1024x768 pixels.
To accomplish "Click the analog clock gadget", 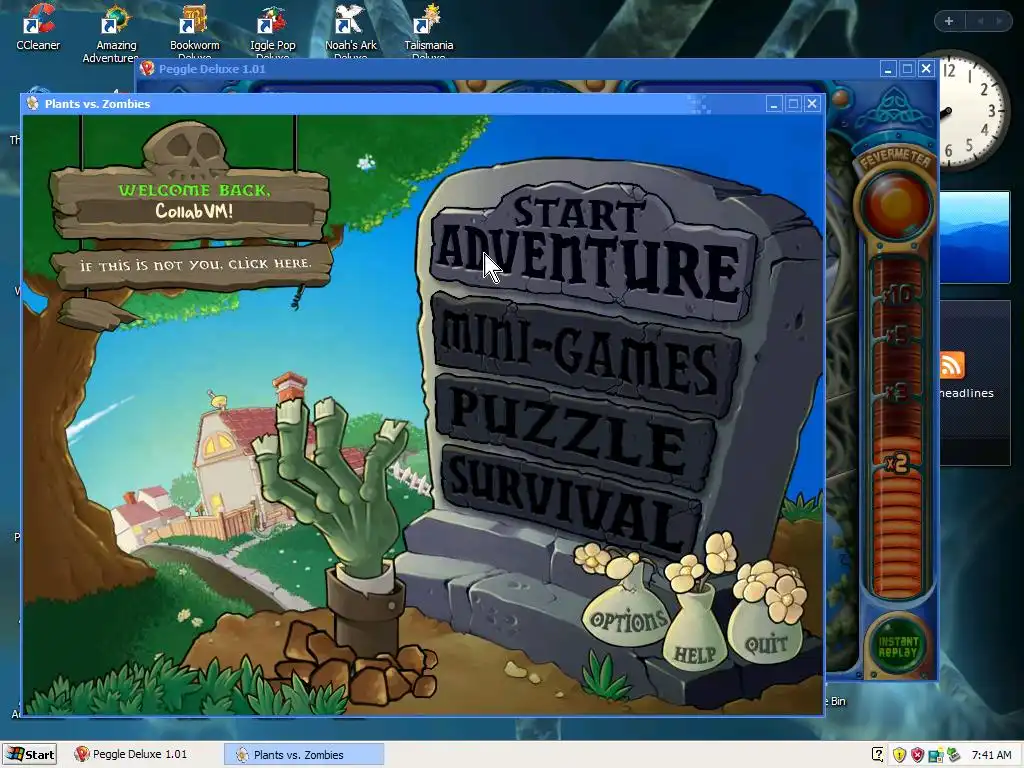I will [973, 111].
